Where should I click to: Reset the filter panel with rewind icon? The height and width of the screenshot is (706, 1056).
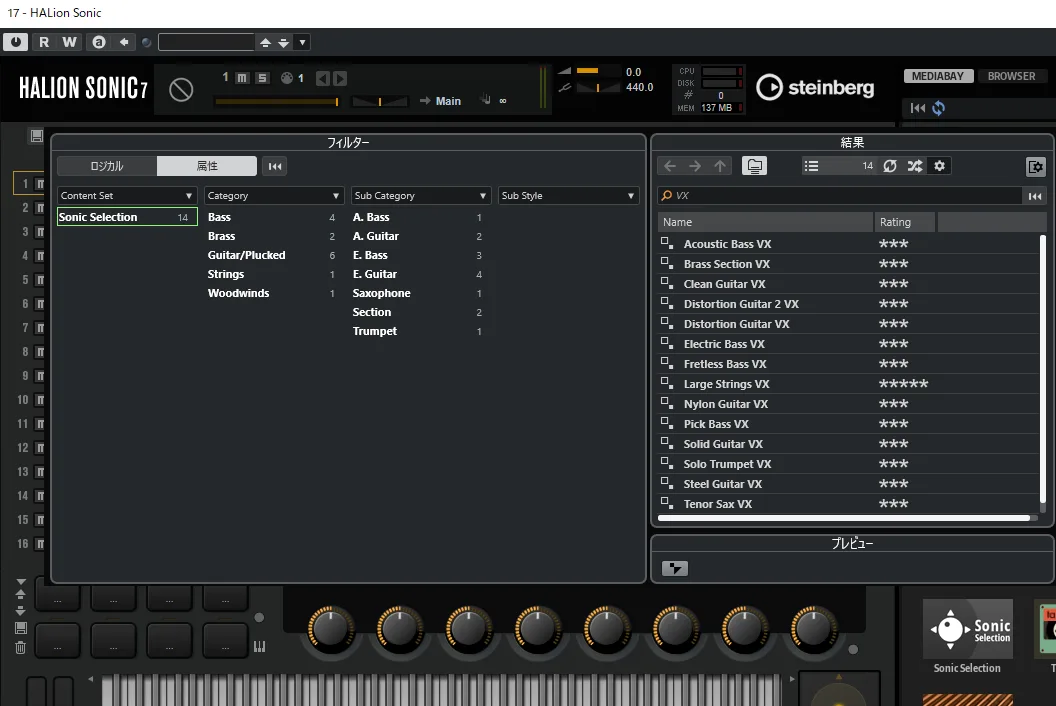coord(275,166)
